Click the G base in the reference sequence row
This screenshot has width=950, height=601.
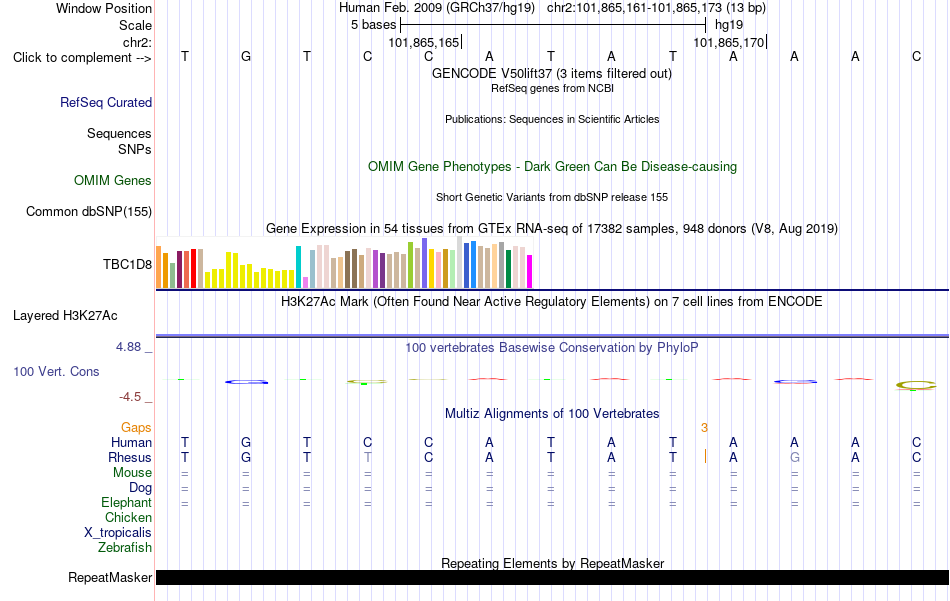(246, 56)
